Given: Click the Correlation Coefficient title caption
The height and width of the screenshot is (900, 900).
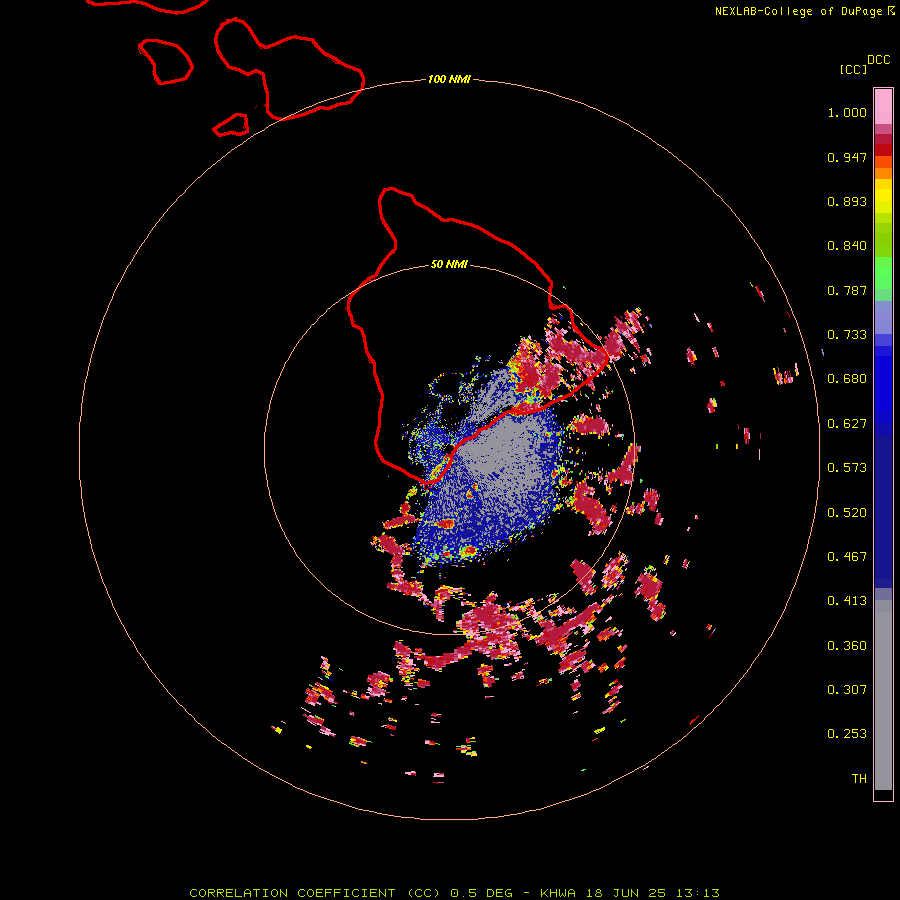Looking at the screenshot, I should (454, 893).
